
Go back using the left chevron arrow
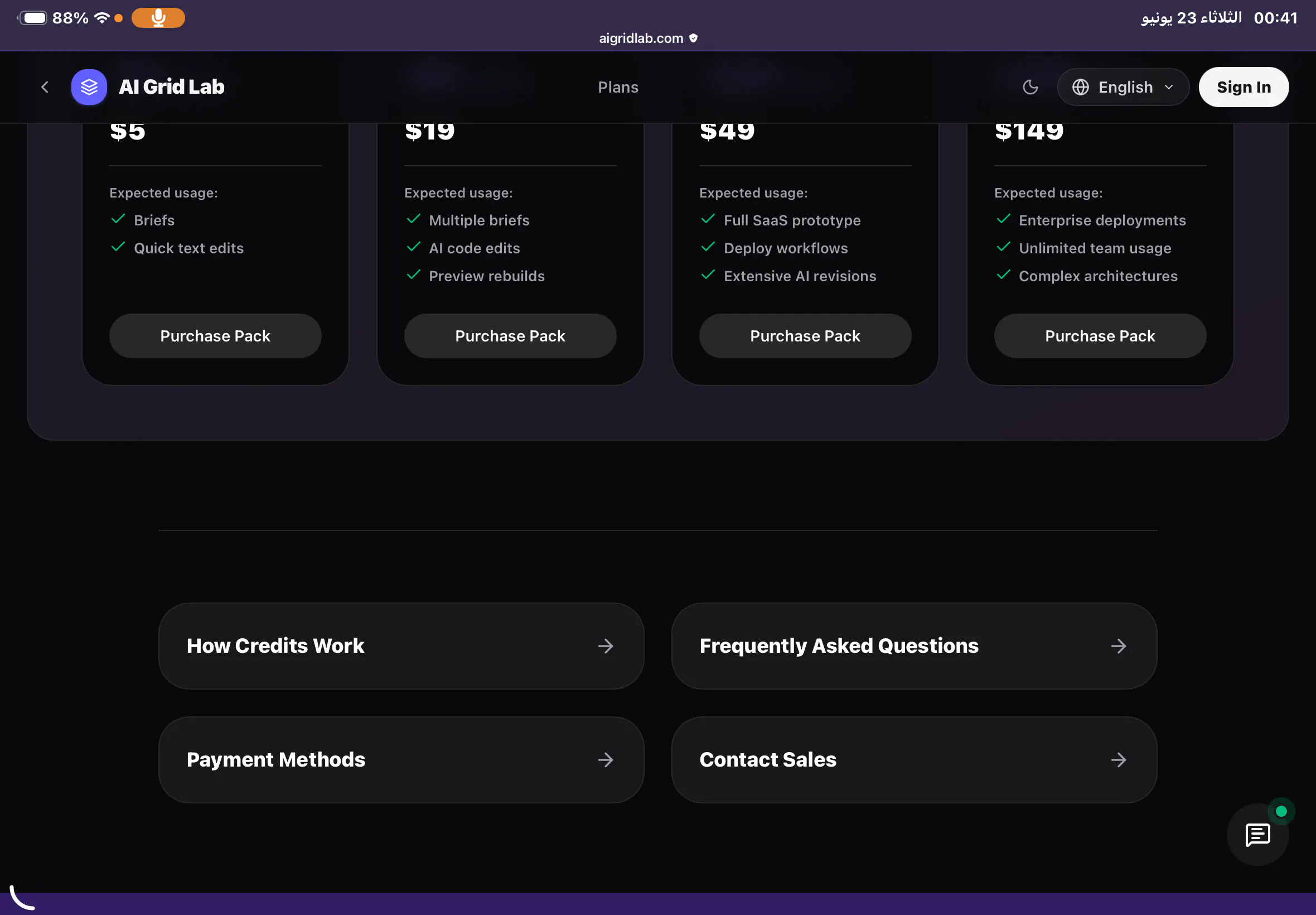click(45, 87)
